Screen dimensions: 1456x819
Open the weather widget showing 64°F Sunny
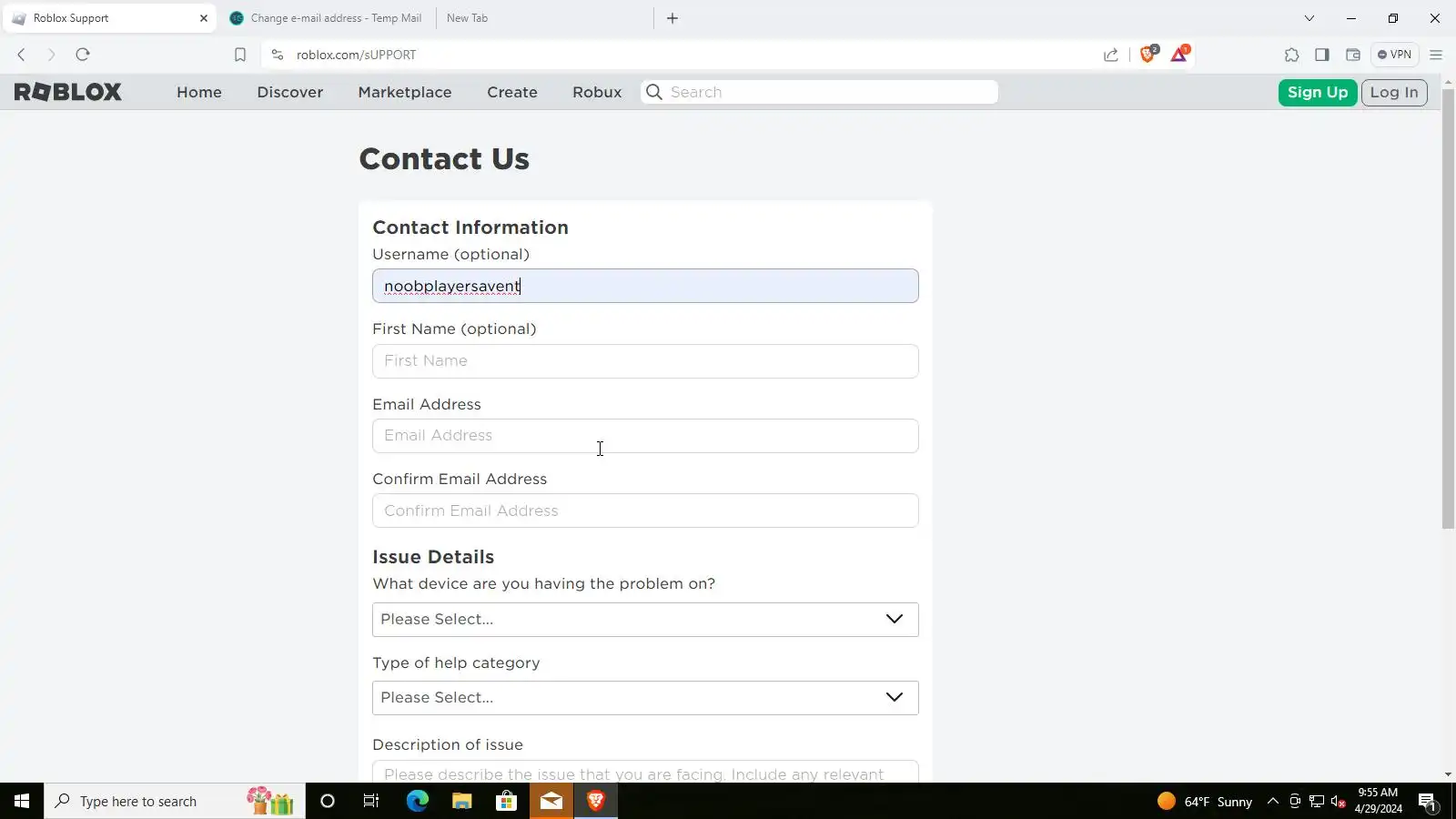click(x=1205, y=801)
